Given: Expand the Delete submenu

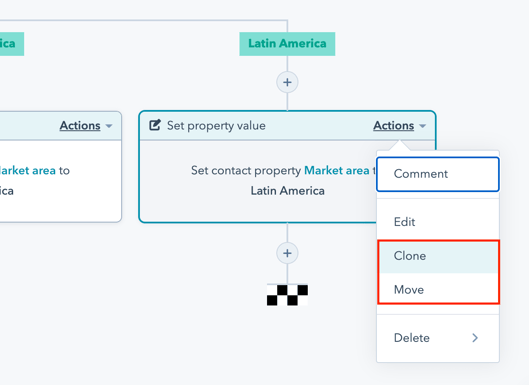Looking at the screenshot, I should point(438,338).
